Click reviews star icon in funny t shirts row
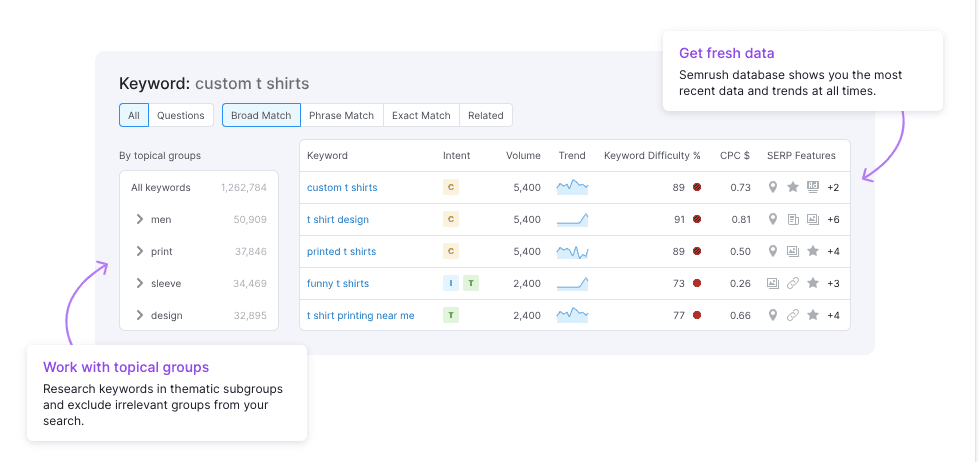This screenshot has height=462, width=978. (813, 283)
